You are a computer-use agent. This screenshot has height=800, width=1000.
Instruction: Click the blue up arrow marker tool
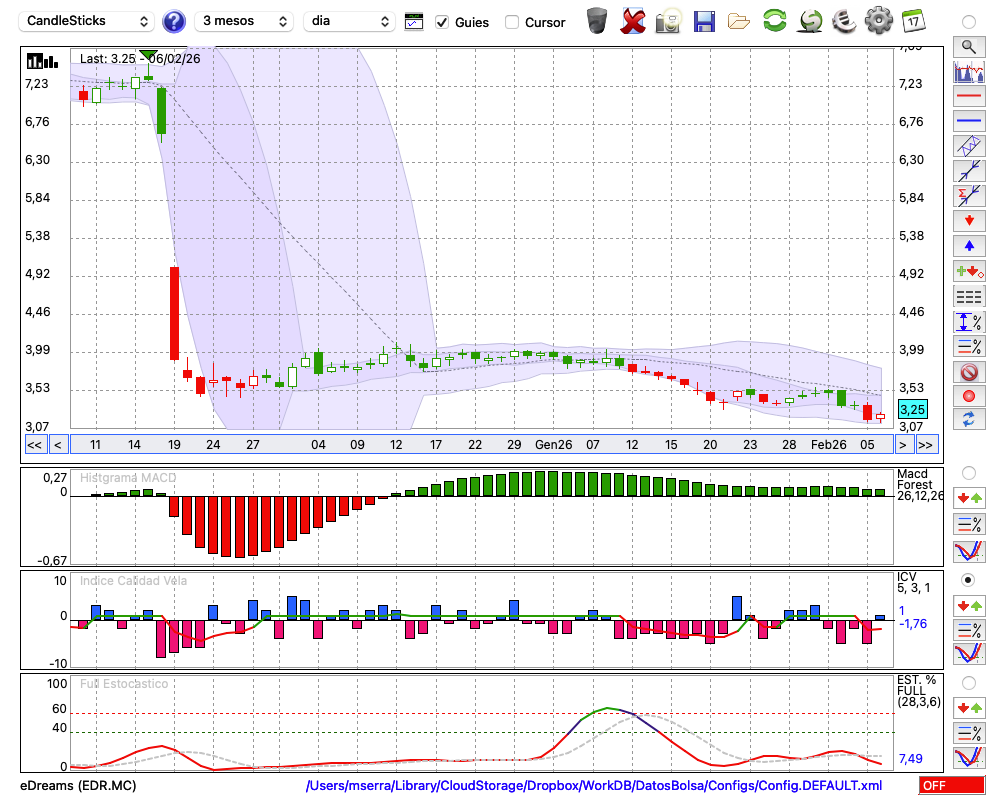coord(969,246)
